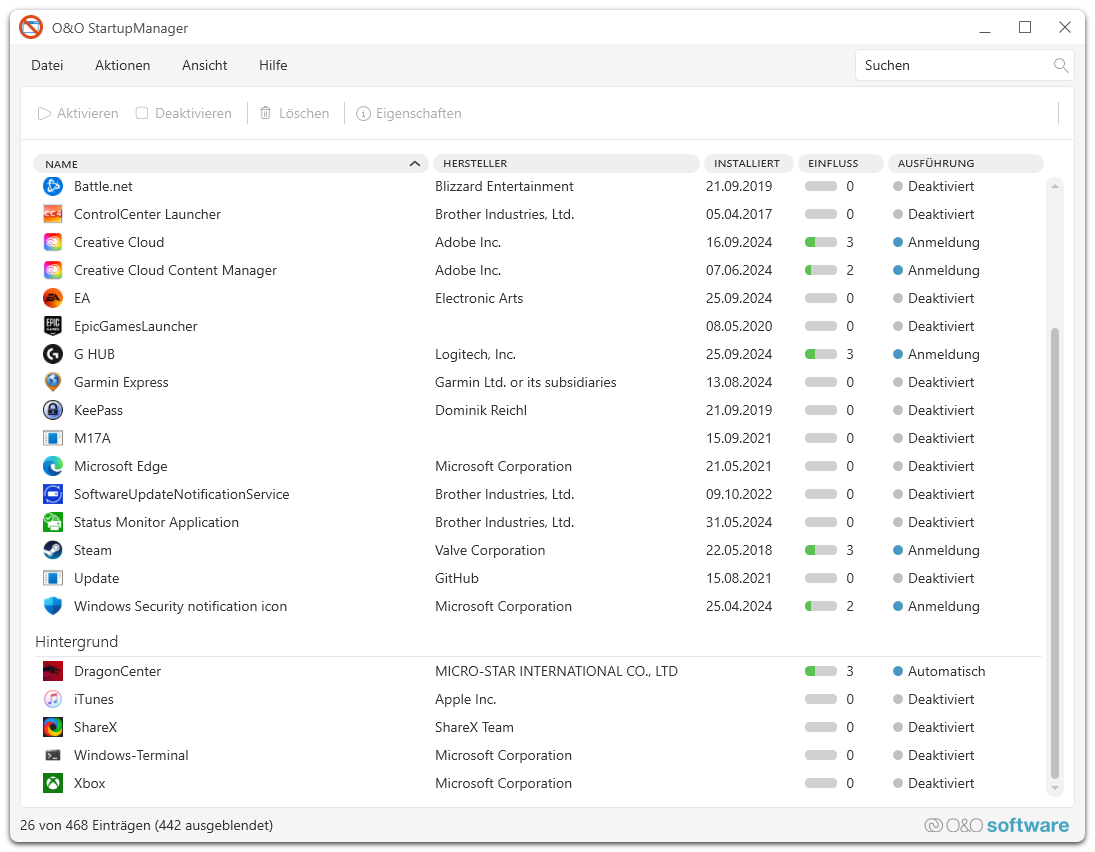Sort by the HERSTELLER column header

tap(566, 163)
